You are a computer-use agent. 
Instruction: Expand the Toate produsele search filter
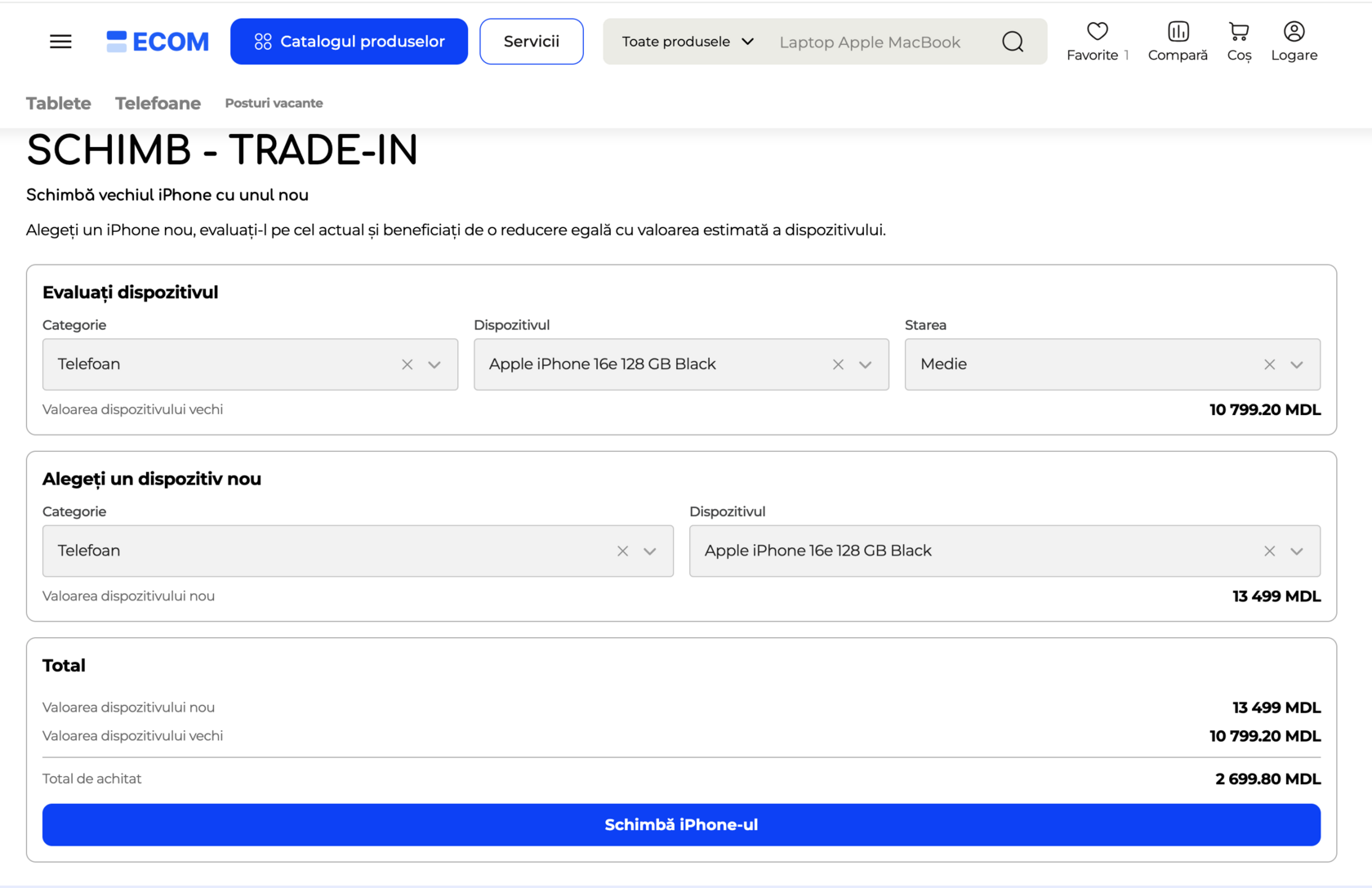[688, 42]
